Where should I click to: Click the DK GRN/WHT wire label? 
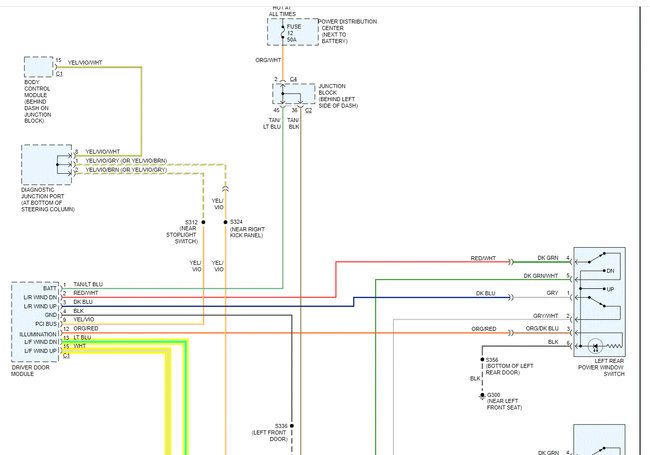click(x=541, y=276)
